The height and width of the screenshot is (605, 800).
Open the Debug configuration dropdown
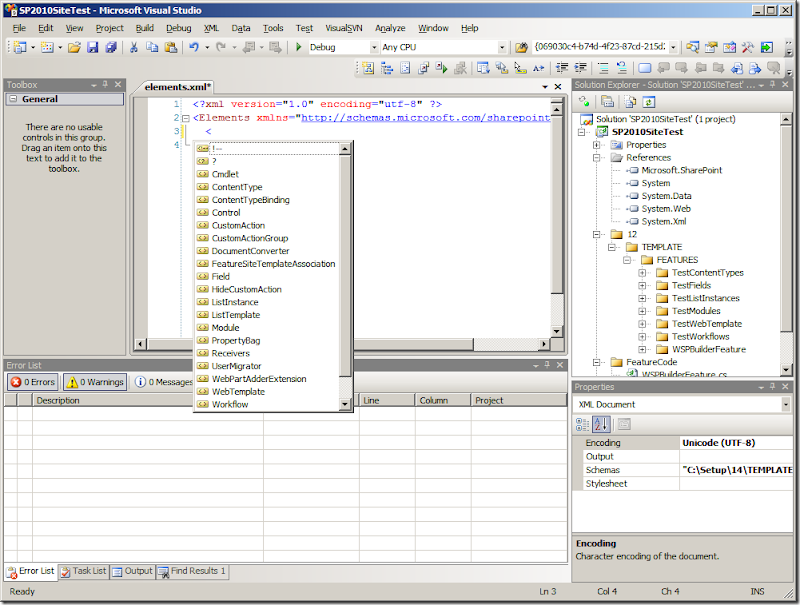pyautogui.click(x=374, y=47)
